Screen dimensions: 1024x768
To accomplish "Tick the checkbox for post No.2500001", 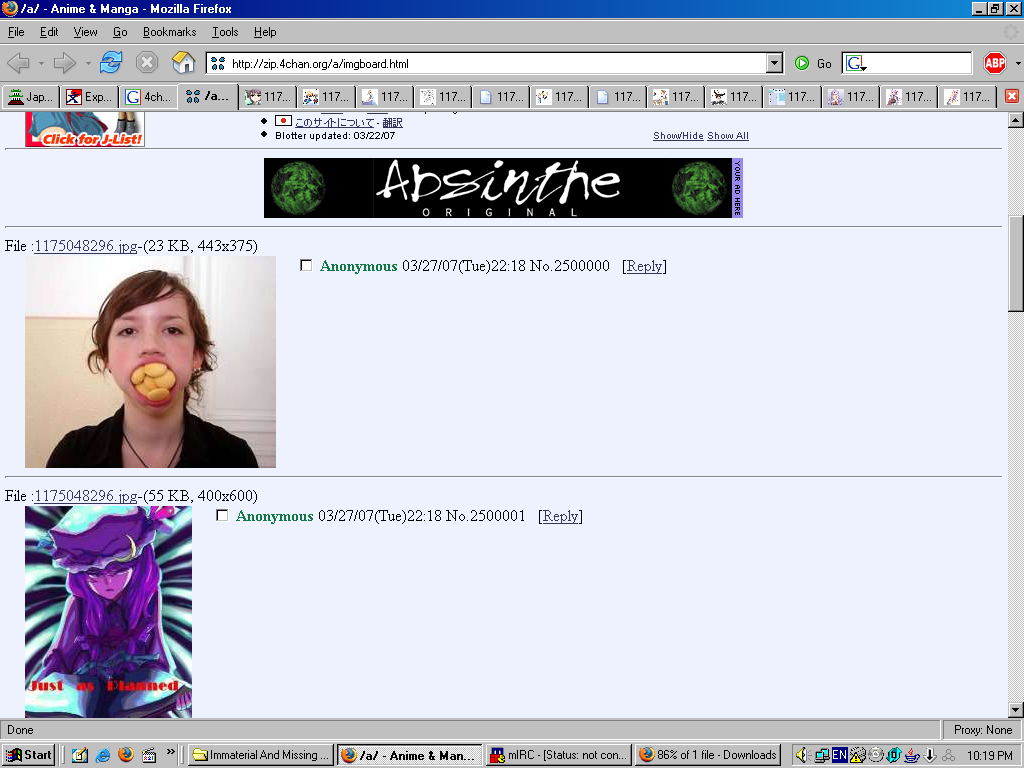I will point(222,515).
